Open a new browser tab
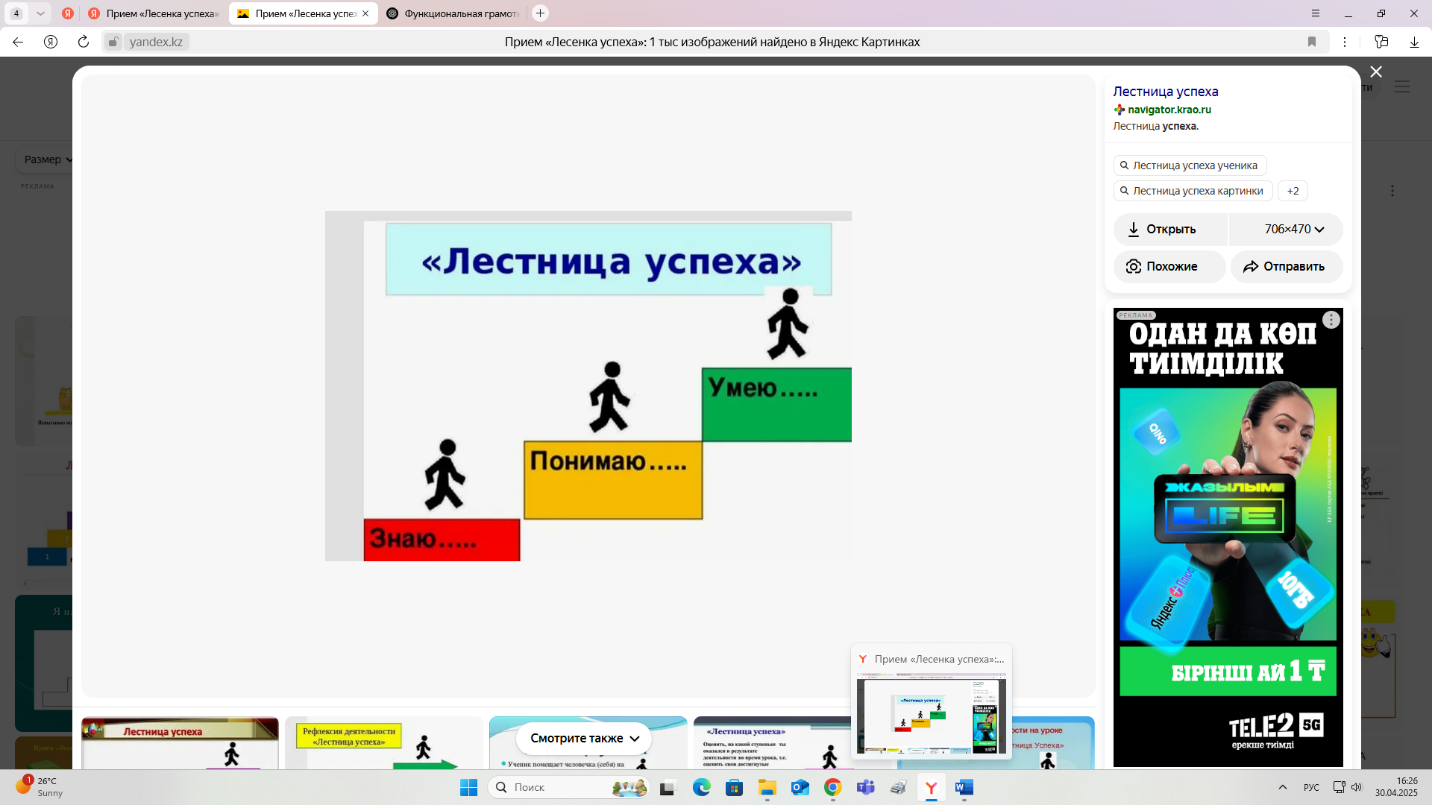Viewport: 1432px width, 805px height. click(x=540, y=13)
